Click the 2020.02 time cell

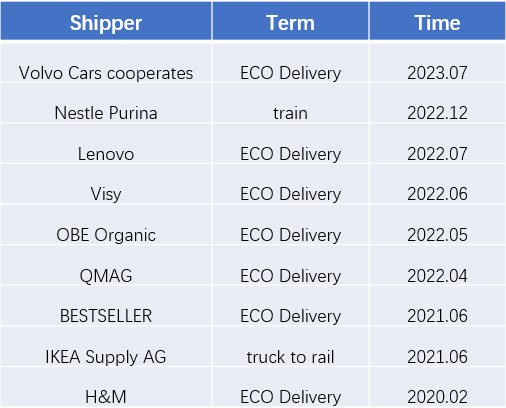pyautogui.click(x=437, y=387)
